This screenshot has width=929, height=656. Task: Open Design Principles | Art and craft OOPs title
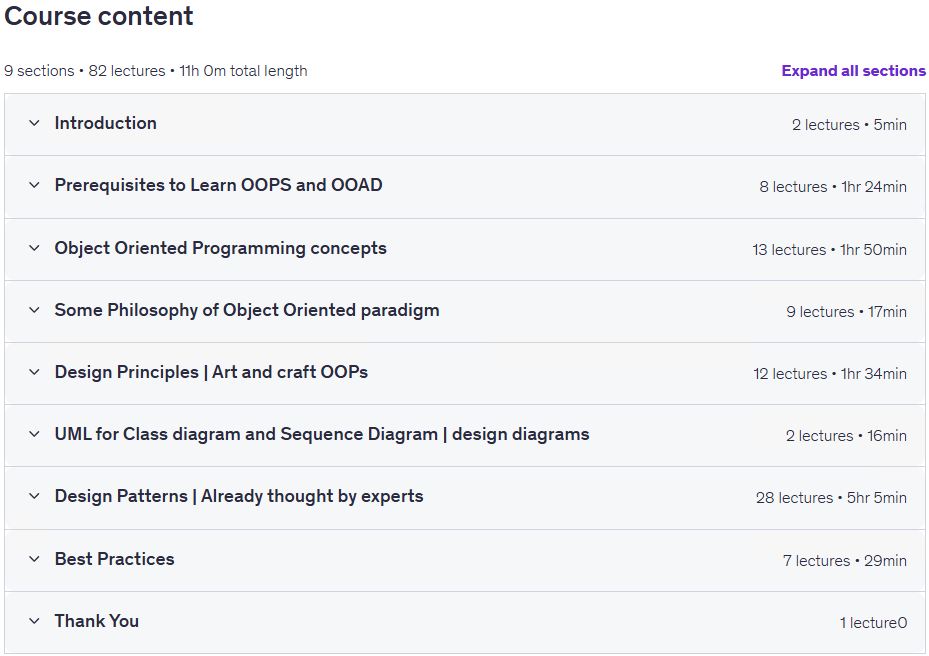pyautogui.click(x=211, y=372)
